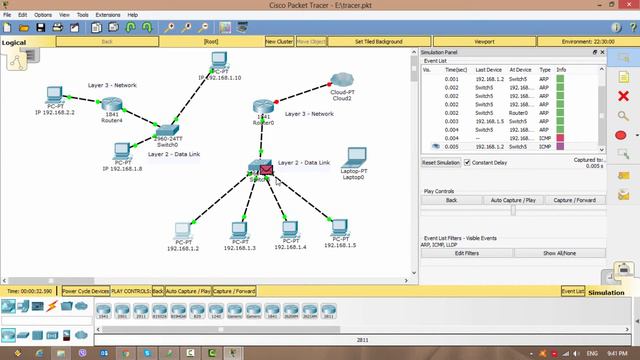
Task: Open the Activity Wizard icon
Action: pos(75,27)
